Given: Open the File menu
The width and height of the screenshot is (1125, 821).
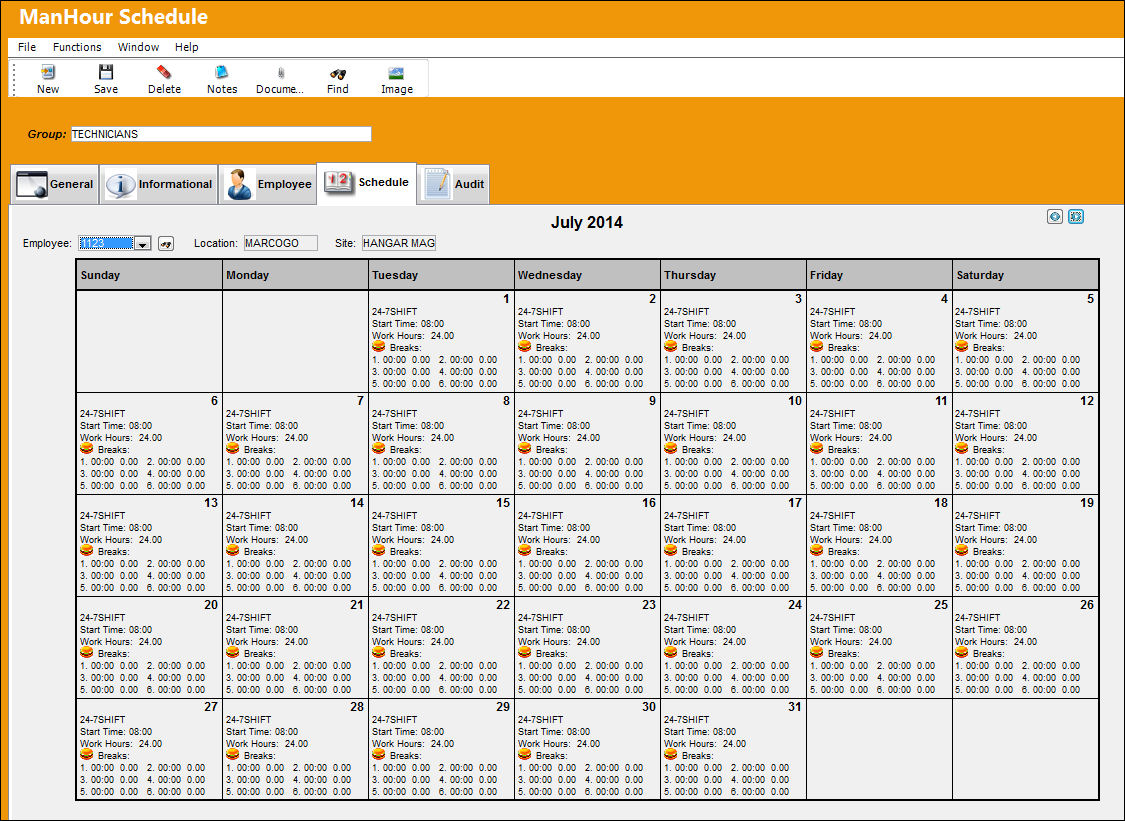Looking at the screenshot, I should 27,47.
